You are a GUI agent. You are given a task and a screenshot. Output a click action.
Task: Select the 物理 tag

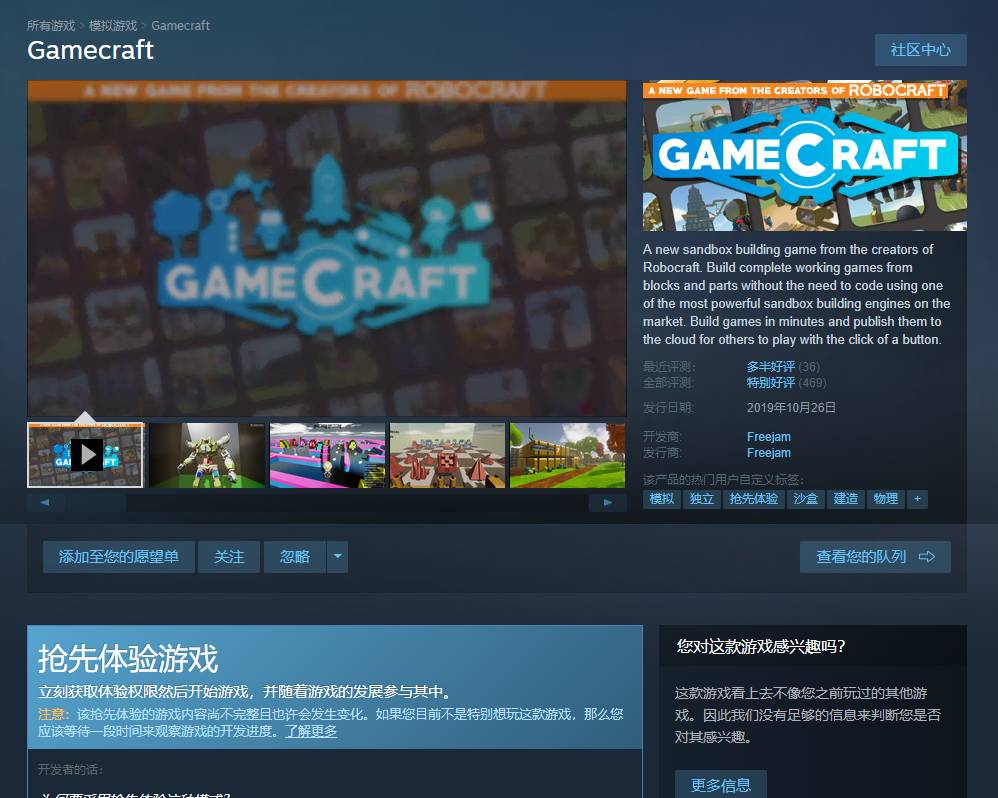[x=886, y=499]
